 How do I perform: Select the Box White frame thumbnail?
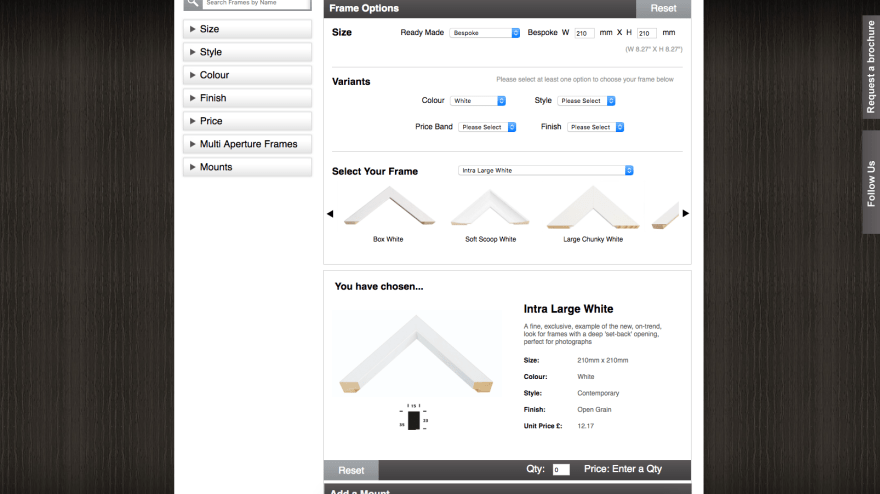tap(388, 208)
